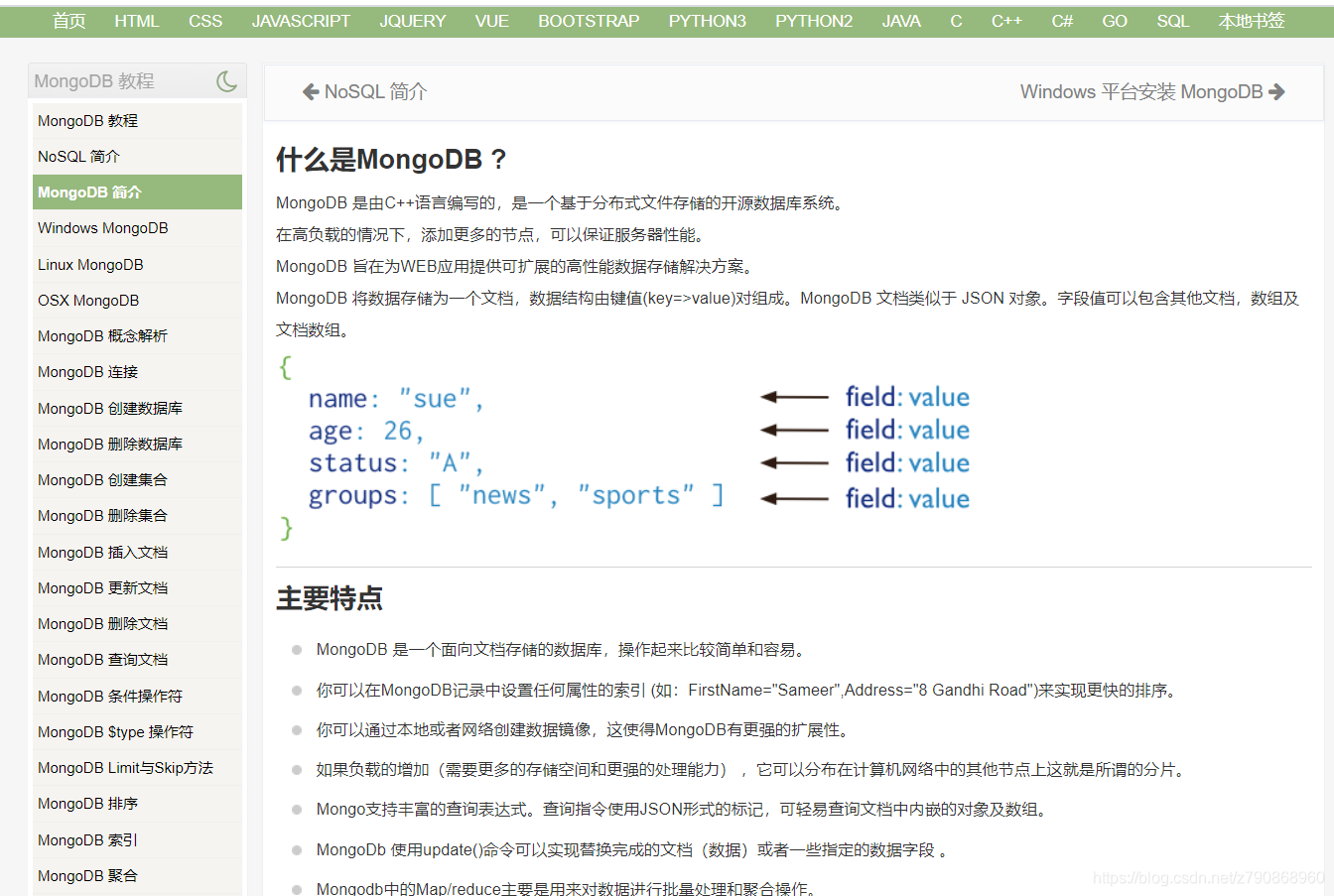Open the CSS top navigation item

pos(205,21)
